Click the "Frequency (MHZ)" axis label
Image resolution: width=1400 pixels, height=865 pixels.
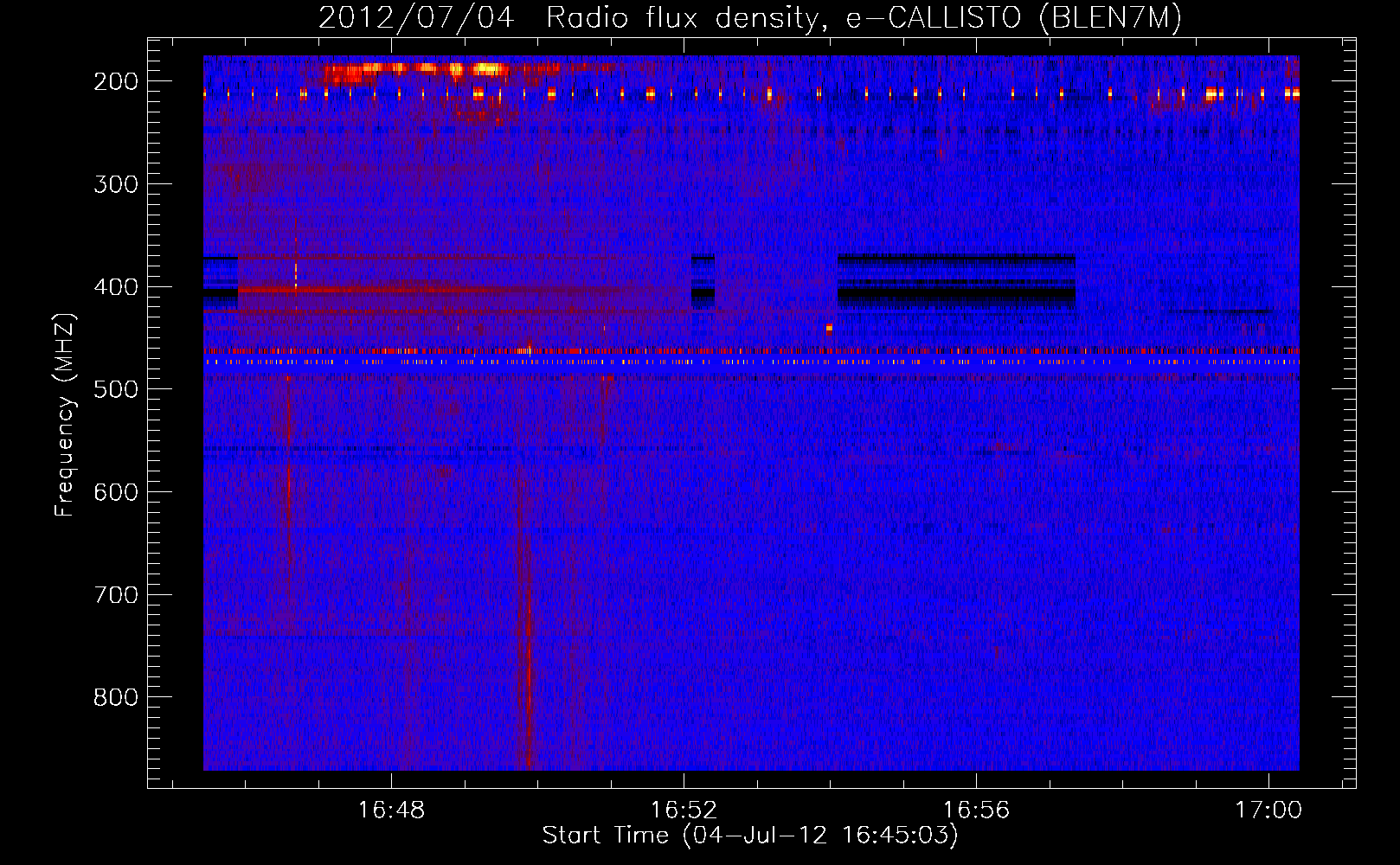[x=65, y=414]
